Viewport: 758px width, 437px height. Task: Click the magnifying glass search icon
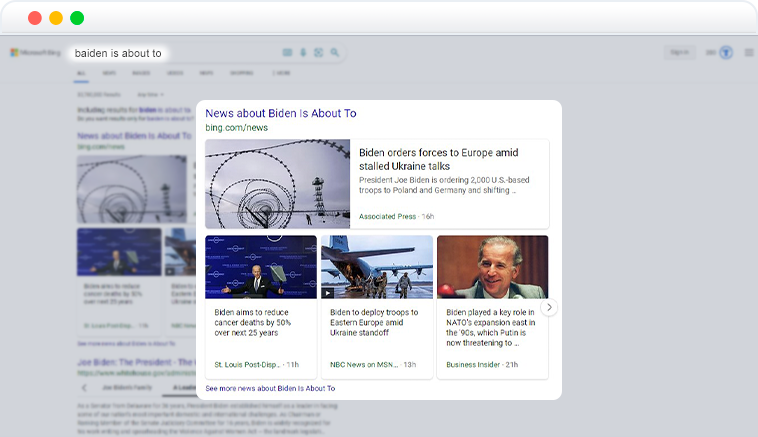[335, 52]
